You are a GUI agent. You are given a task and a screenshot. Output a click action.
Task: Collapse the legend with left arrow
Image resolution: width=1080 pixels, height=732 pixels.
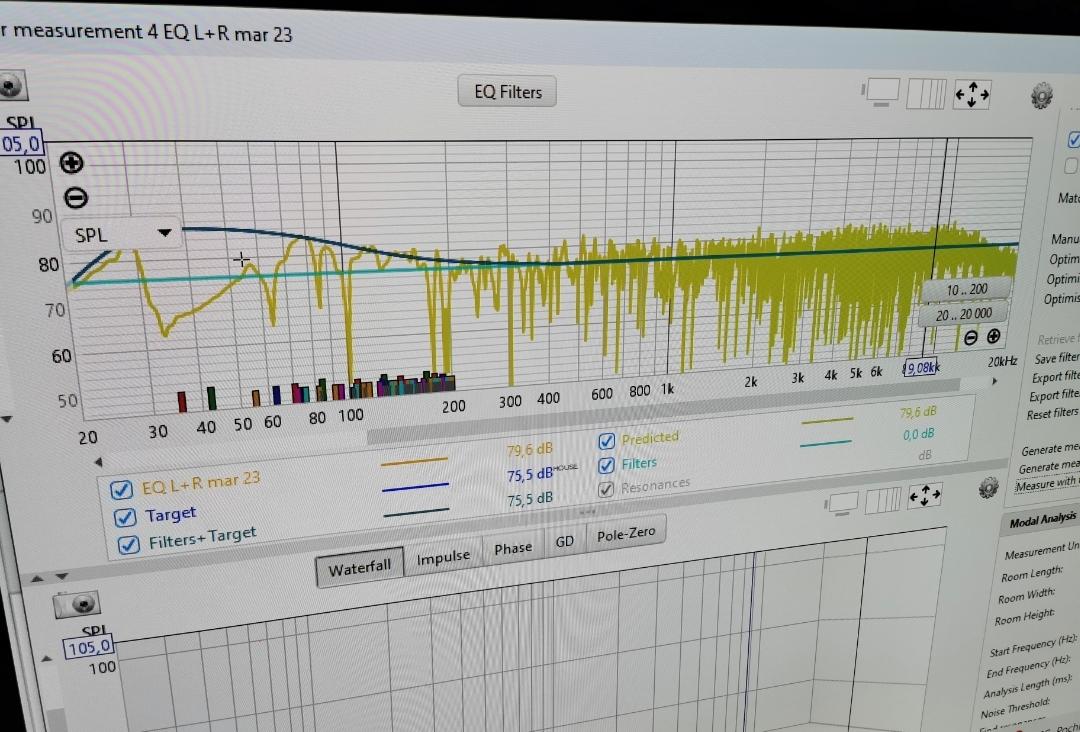pos(98,462)
